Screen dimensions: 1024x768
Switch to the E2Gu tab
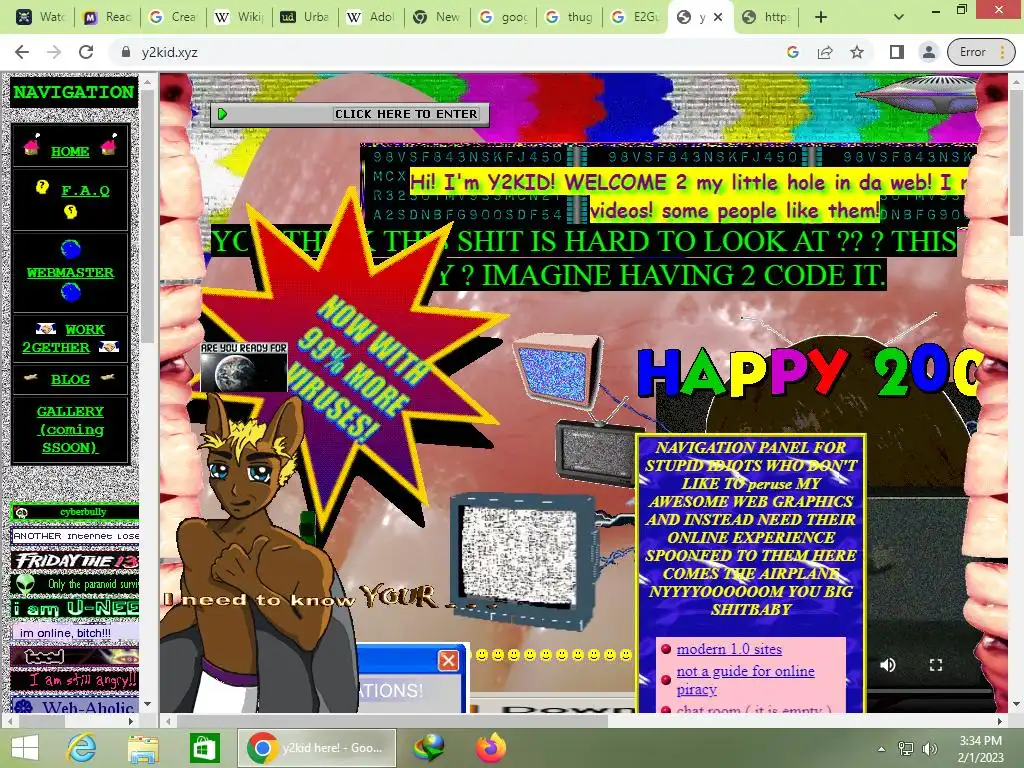click(635, 17)
